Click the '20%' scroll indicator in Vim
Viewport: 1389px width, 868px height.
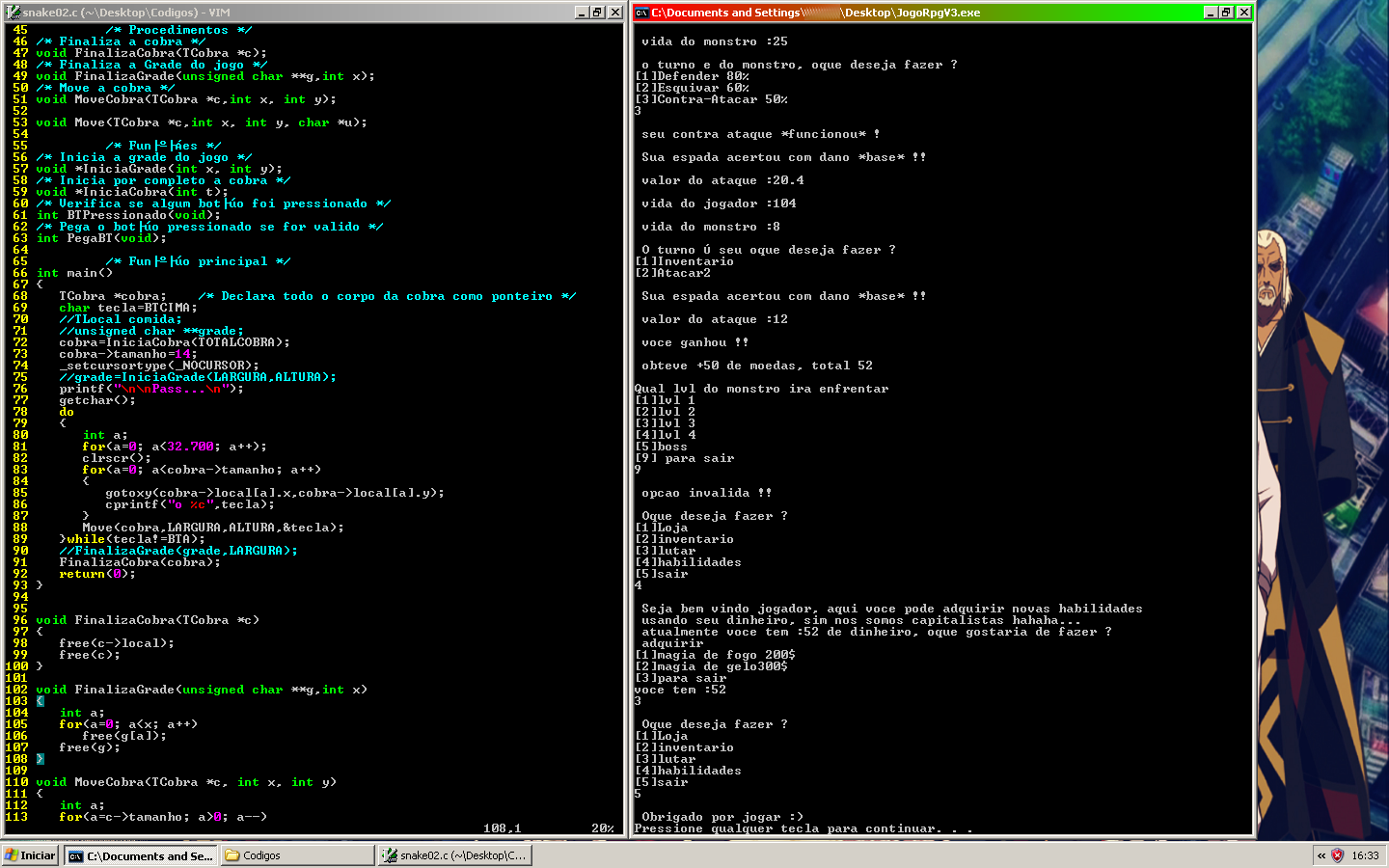pyautogui.click(x=603, y=828)
